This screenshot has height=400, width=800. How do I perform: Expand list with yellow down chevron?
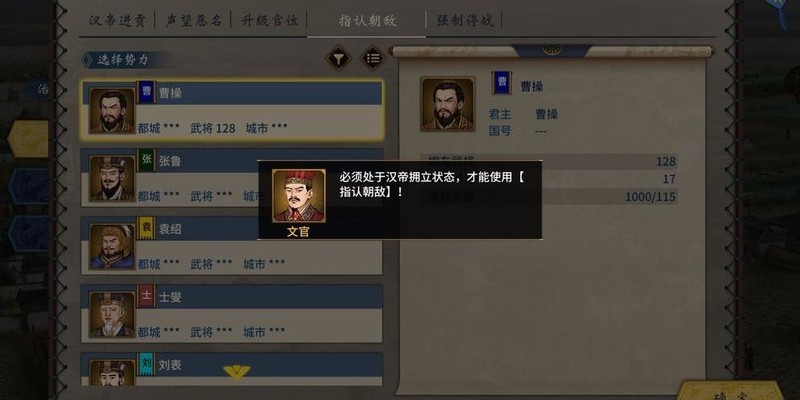tap(236, 371)
